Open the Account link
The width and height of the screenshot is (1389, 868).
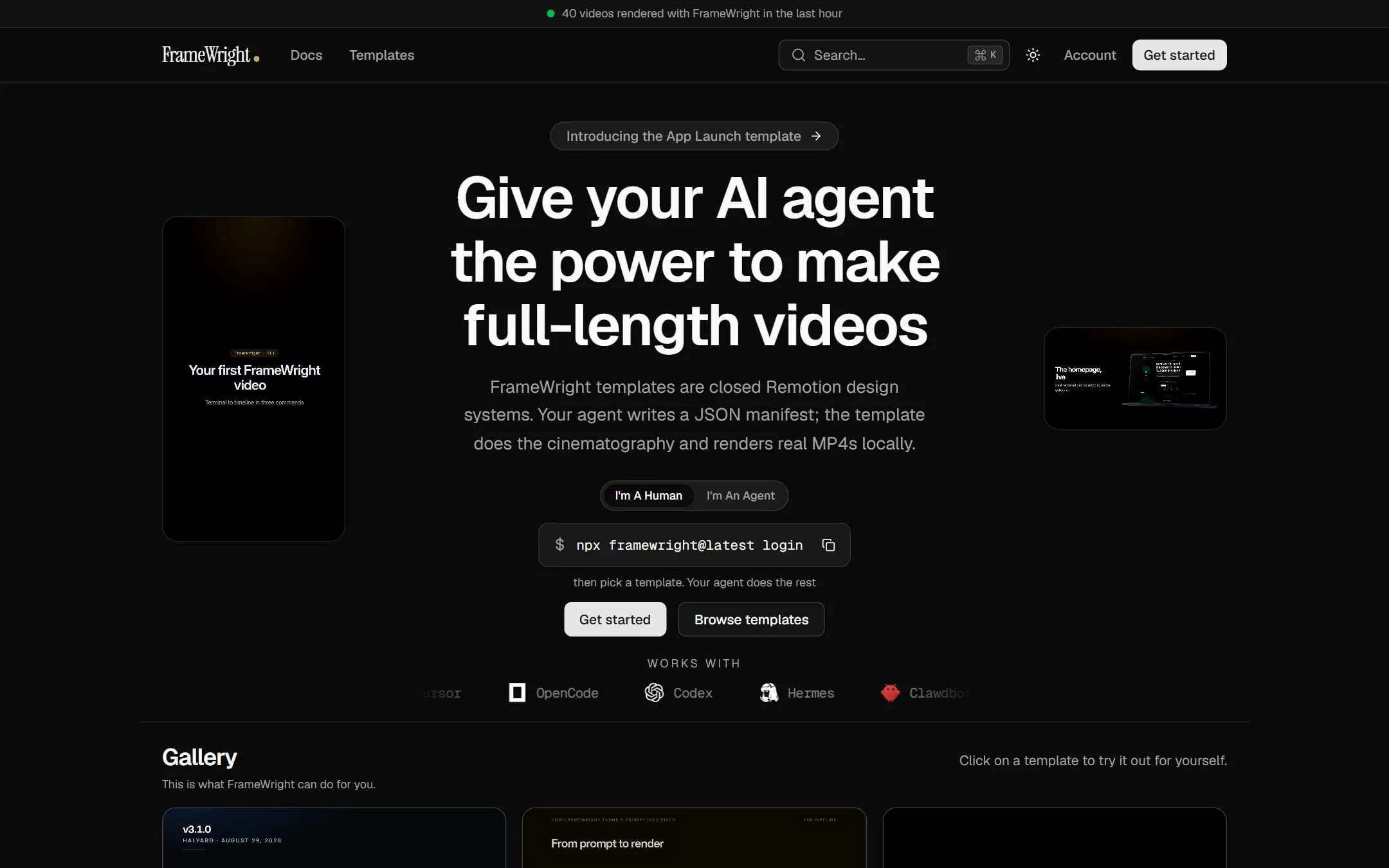pos(1089,55)
